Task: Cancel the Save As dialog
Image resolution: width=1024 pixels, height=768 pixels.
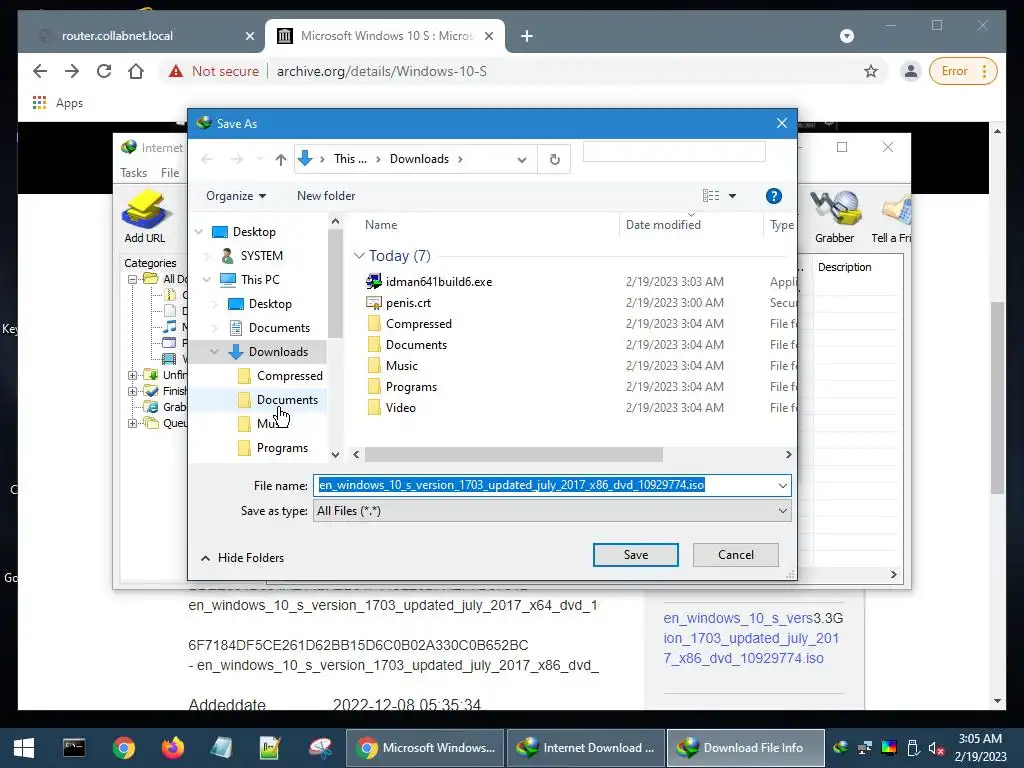Action: [735, 555]
